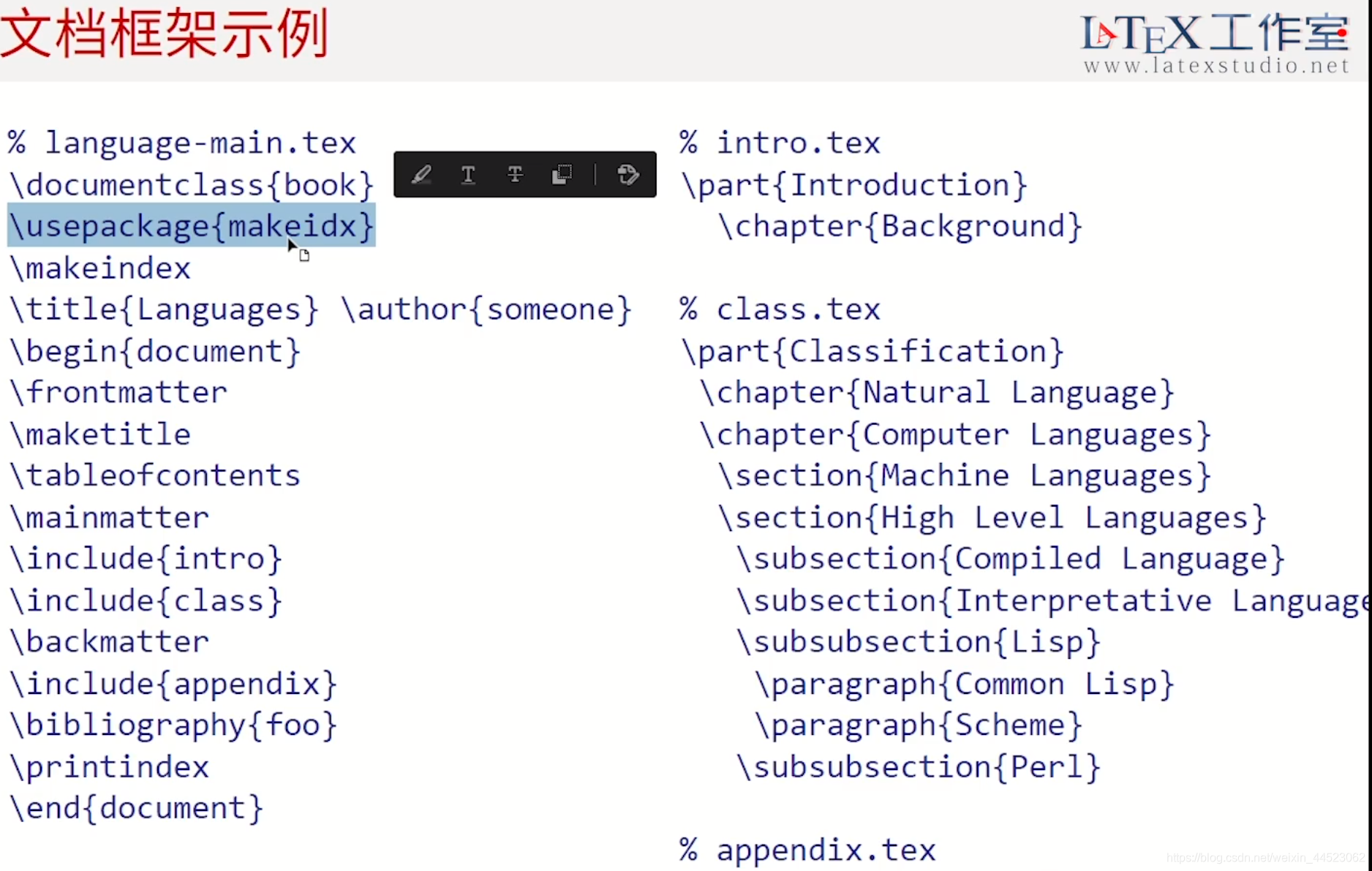Screen dimensions: 1372x871
Task: Click the \title{Languages} command
Action: [x=164, y=309]
